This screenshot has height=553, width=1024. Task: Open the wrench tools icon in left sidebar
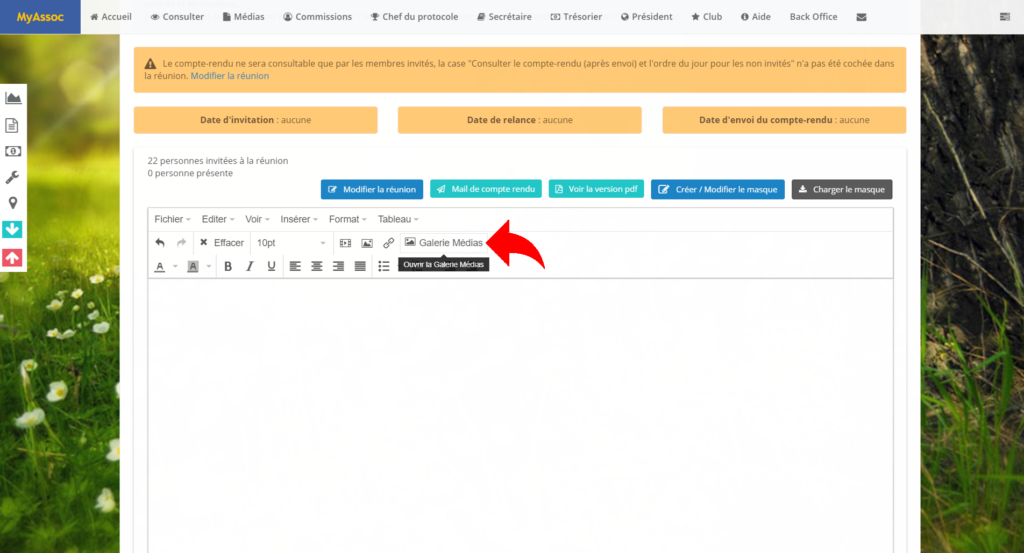(x=13, y=177)
